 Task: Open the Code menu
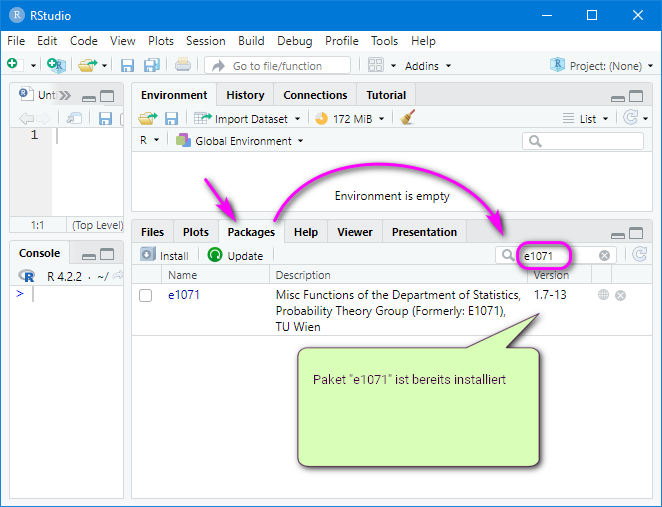[84, 41]
